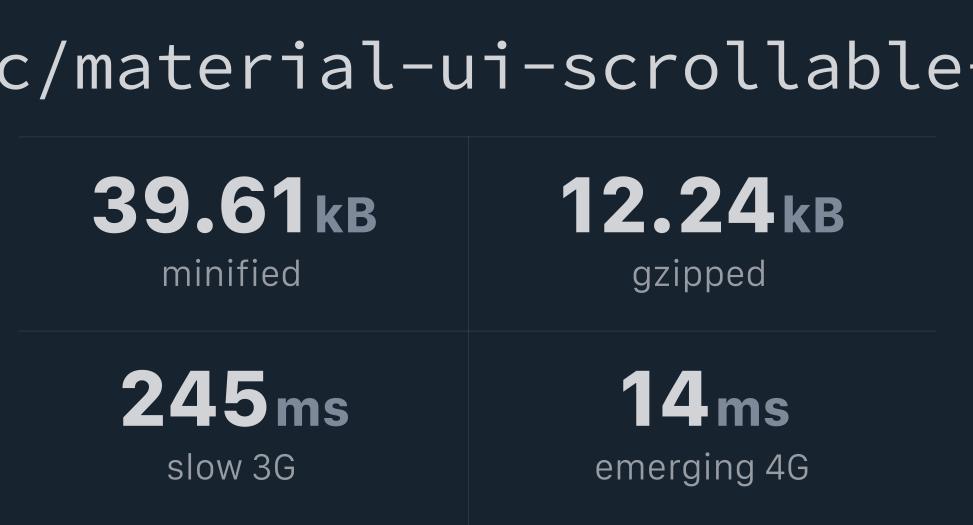Viewport: 973px width, 525px height.
Task: Click the kB unit beside 39.61
Action: [x=346, y=214]
